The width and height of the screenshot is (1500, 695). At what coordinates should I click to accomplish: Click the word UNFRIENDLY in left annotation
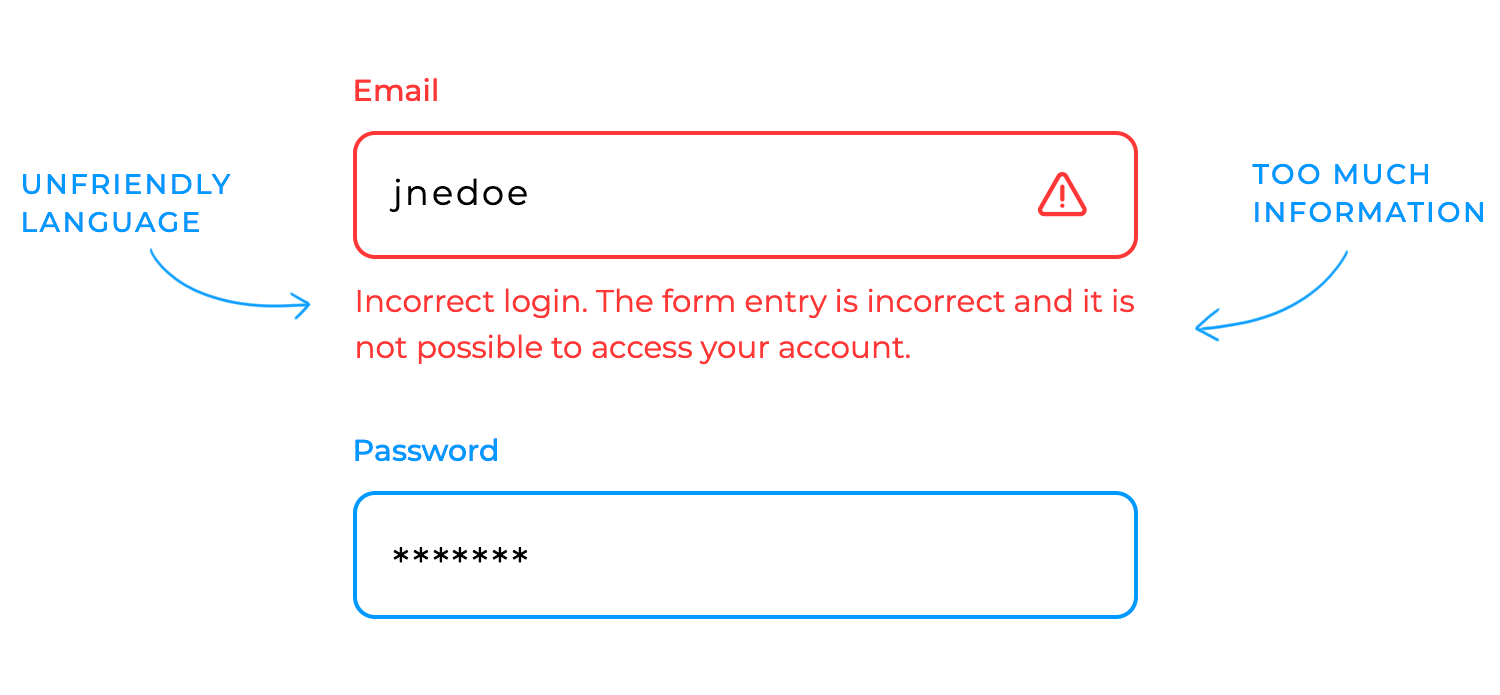(126, 184)
